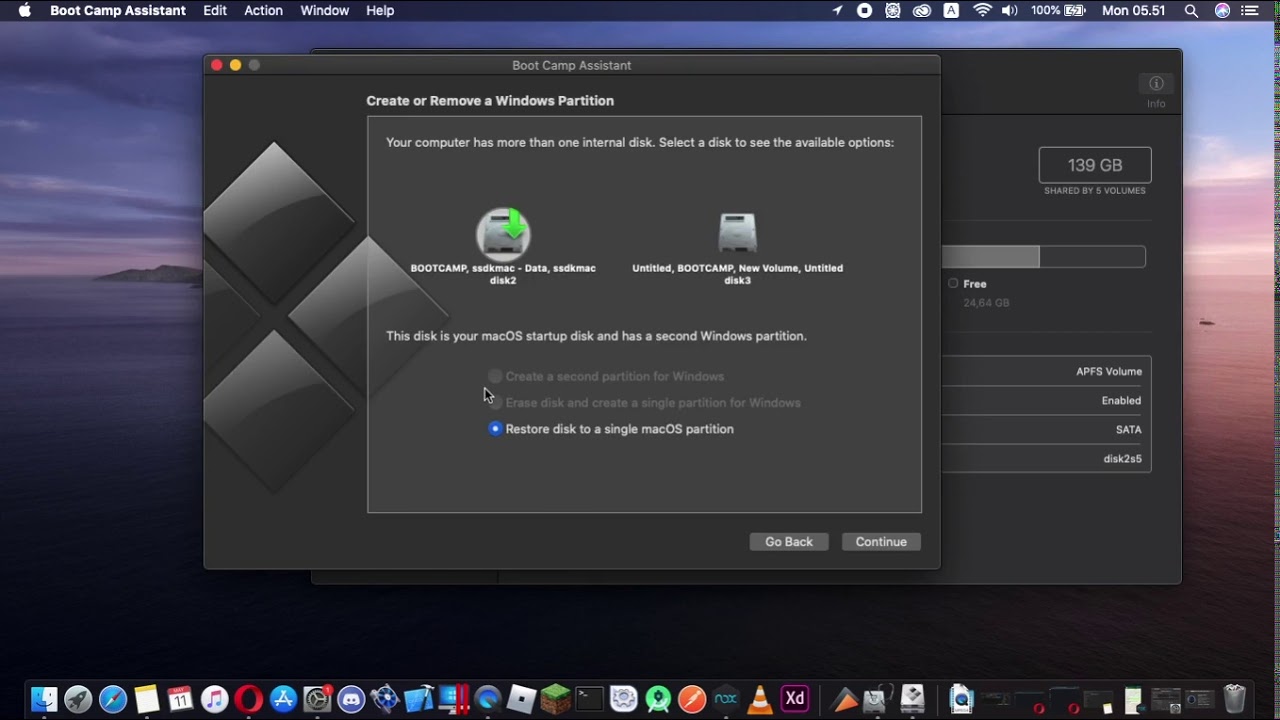This screenshot has width=1280, height=720.
Task: Select the disk3 Untitled, BOOTCAMP drive icon
Action: 737,234
